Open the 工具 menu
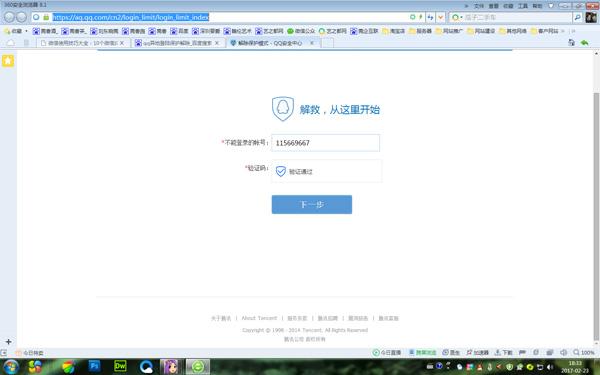The image size is (600, 375). (523, 6)
